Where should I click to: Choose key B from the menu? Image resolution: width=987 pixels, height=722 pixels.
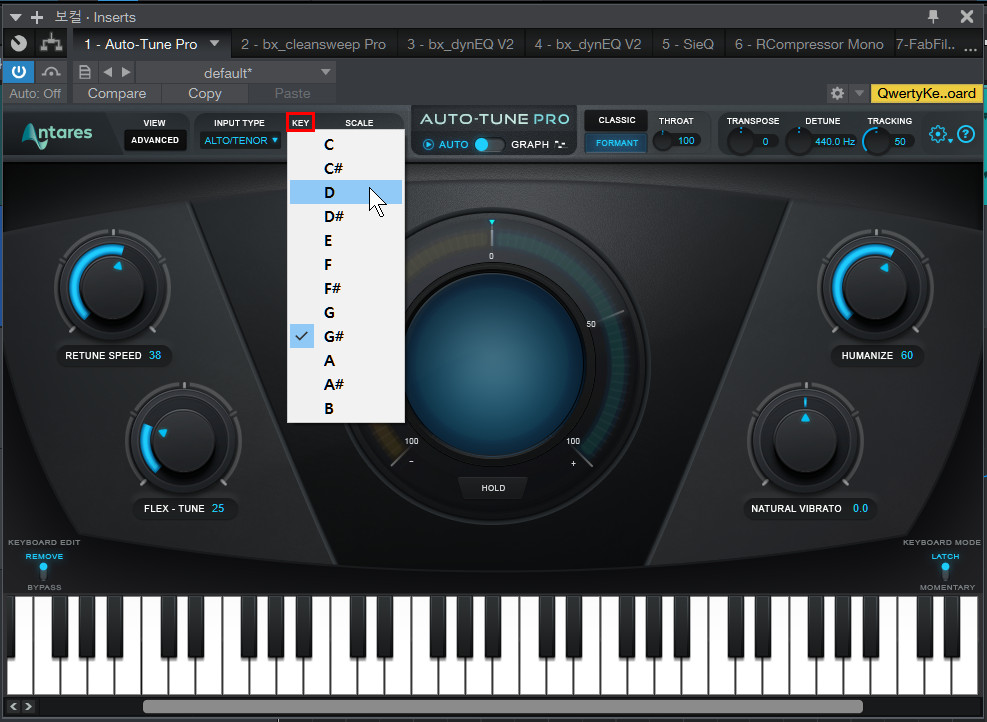tap(346, 409)
